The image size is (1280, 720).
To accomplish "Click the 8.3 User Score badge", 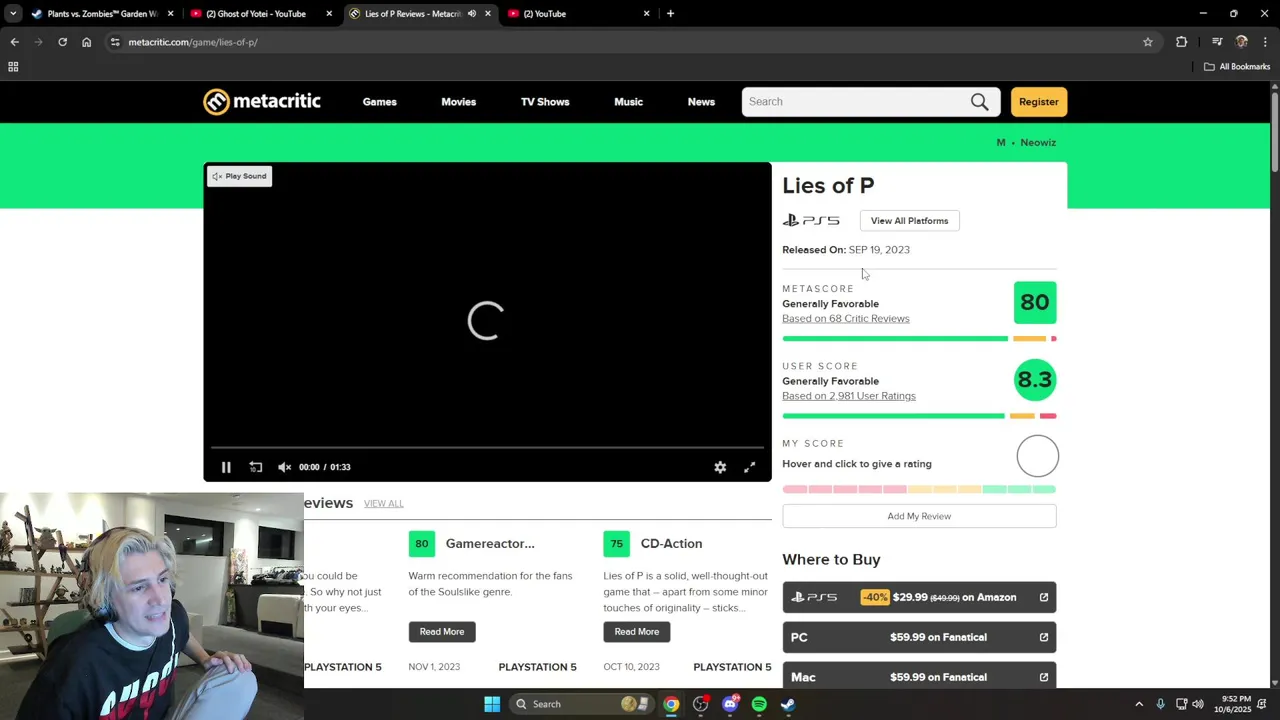I will tap(1034, 380).
